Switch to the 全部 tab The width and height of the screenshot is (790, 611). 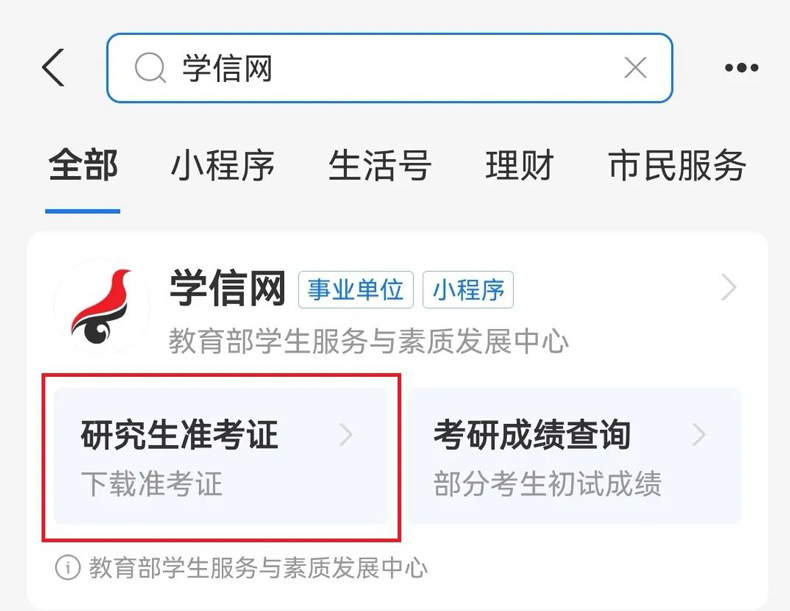(83, 166)
